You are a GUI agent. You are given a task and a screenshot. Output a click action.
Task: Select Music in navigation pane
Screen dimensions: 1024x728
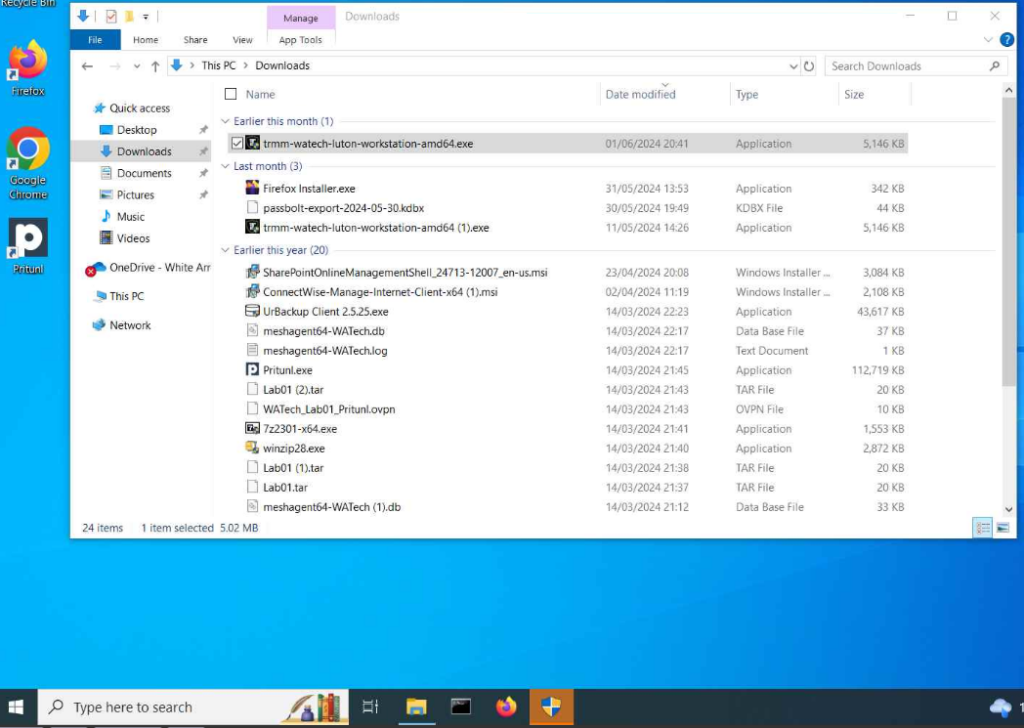131,217
